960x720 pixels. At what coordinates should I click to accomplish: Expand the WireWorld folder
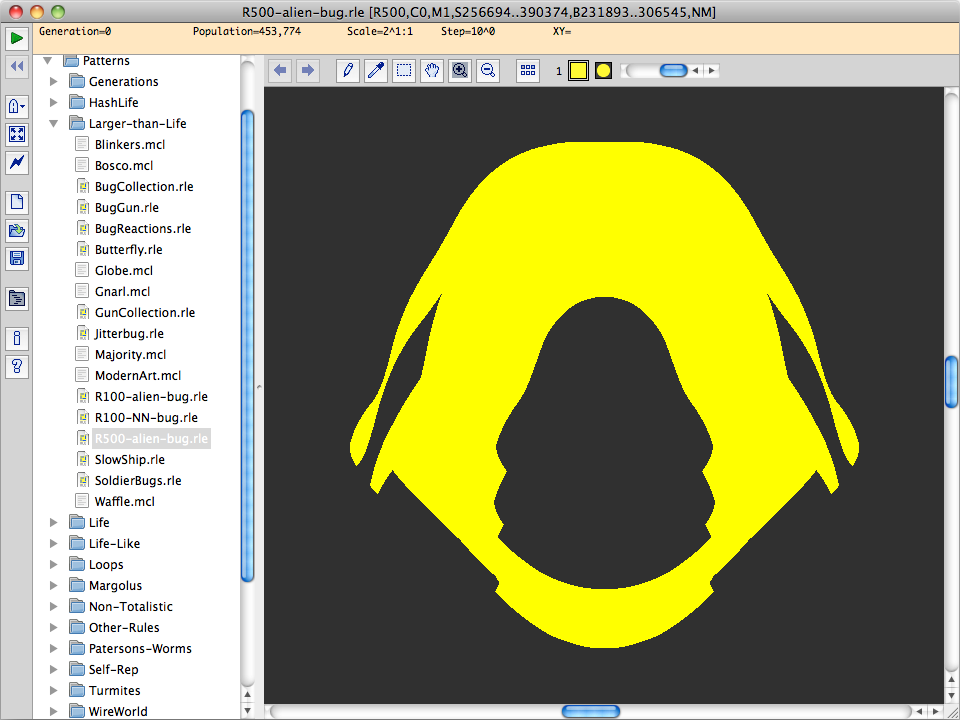coord(54,712)
